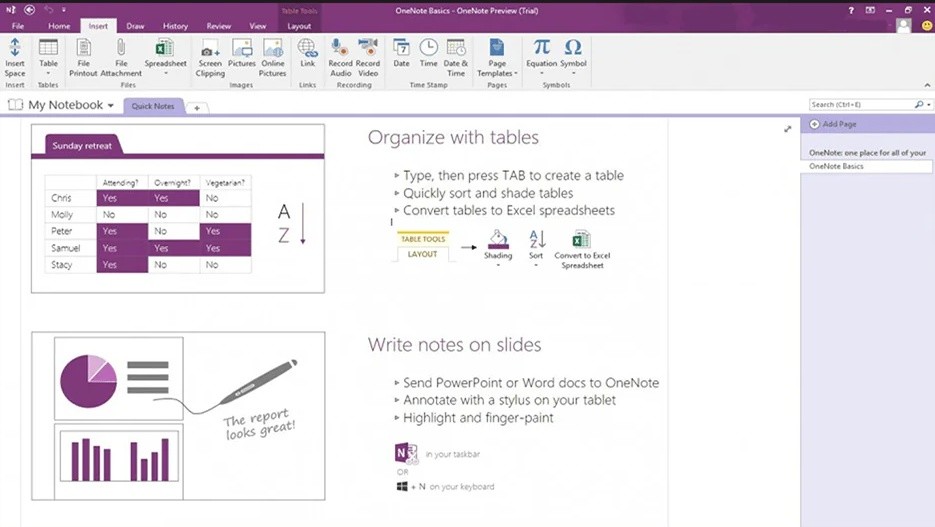935x527 pixels.
Task: Switch to the Review tab
Action: pyautogui.click(x=219, y=26)
